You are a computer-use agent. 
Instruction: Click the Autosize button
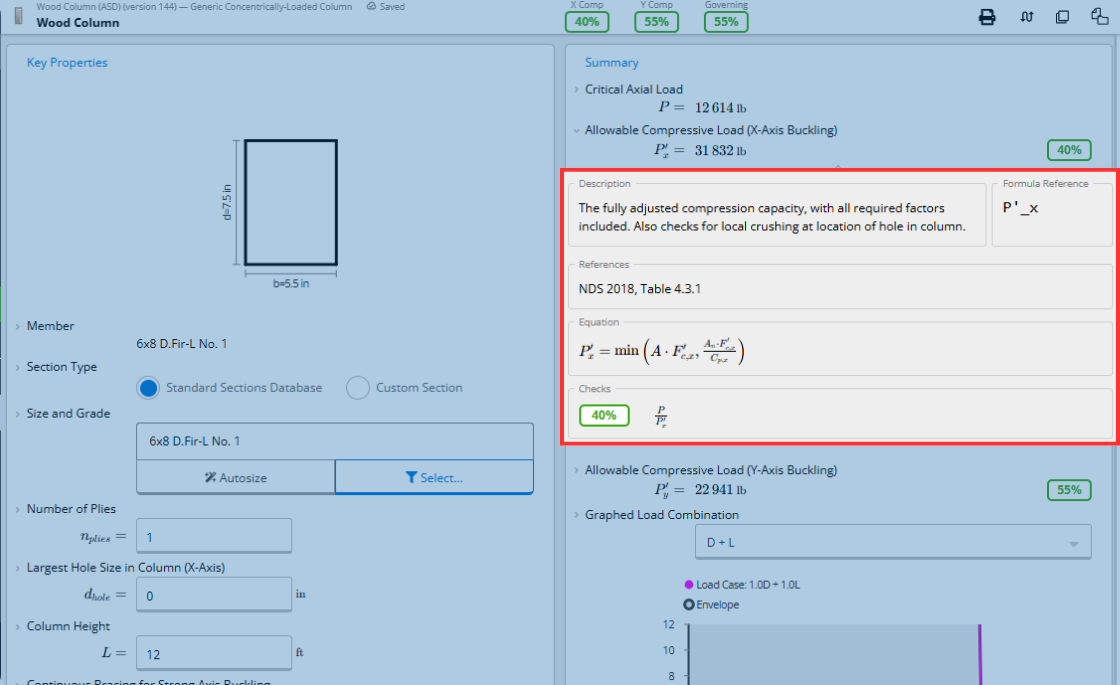(x=235, y=477)
